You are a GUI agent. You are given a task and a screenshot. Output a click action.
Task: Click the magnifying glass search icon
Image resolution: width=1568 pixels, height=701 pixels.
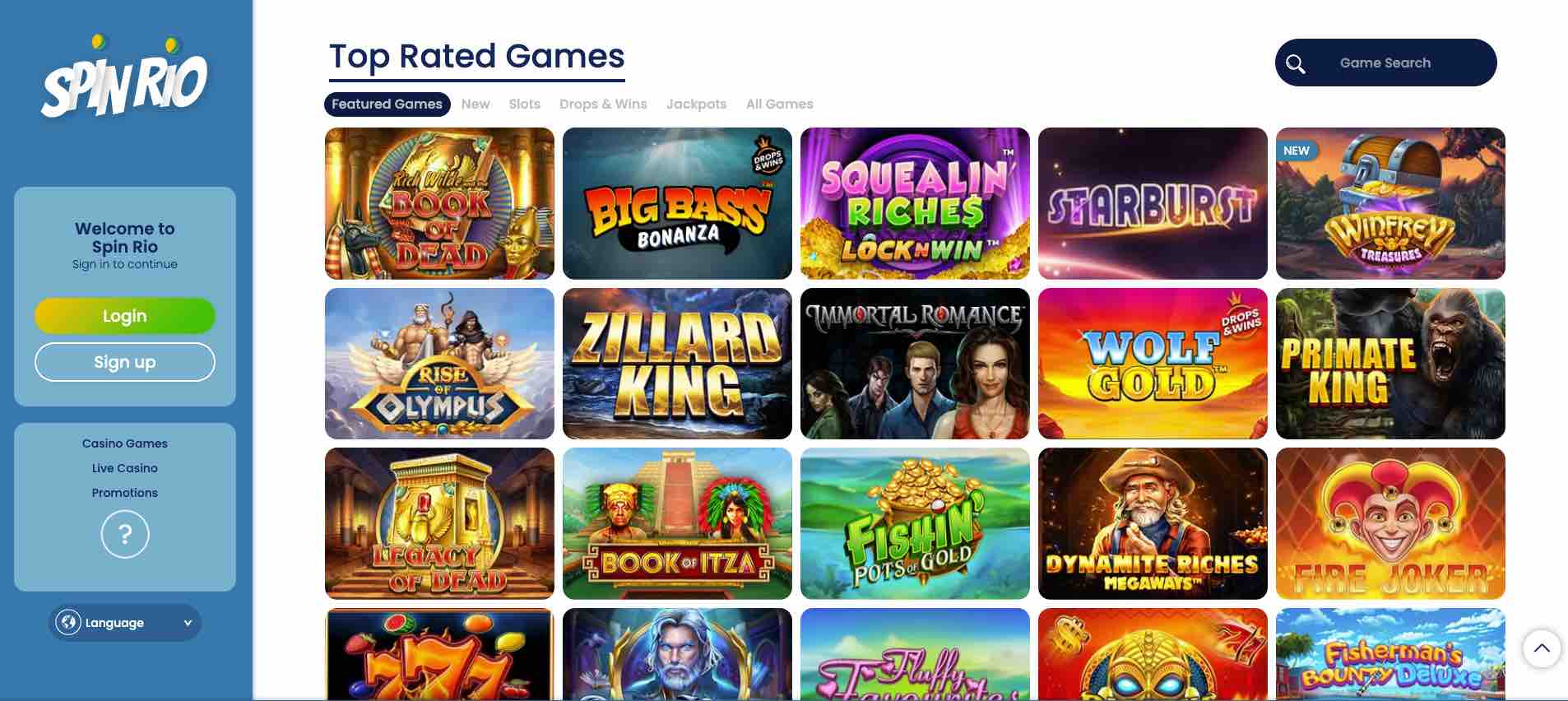tap(1296, 63)
